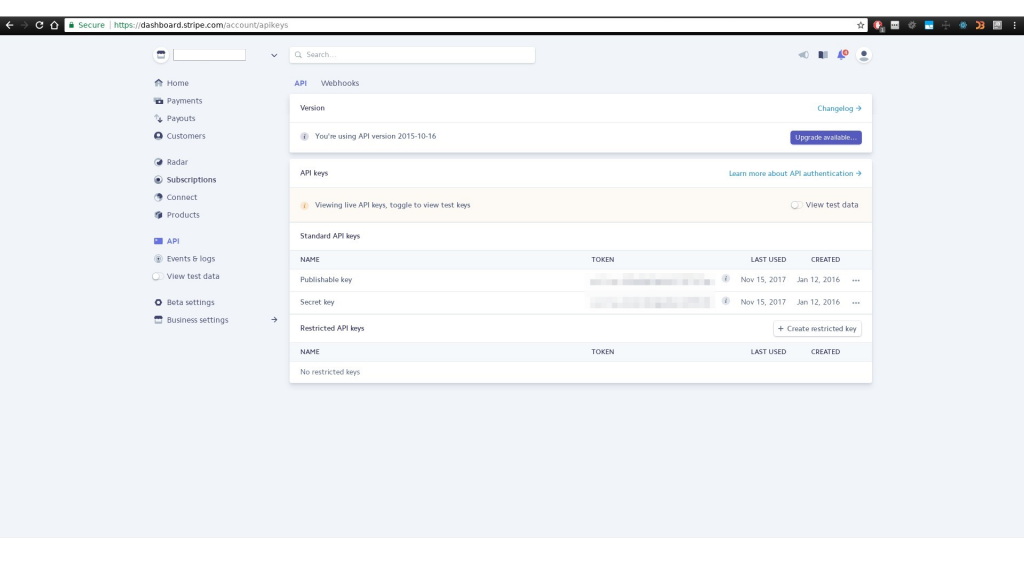Open the Secret key three-dot menu

[856, 303]
